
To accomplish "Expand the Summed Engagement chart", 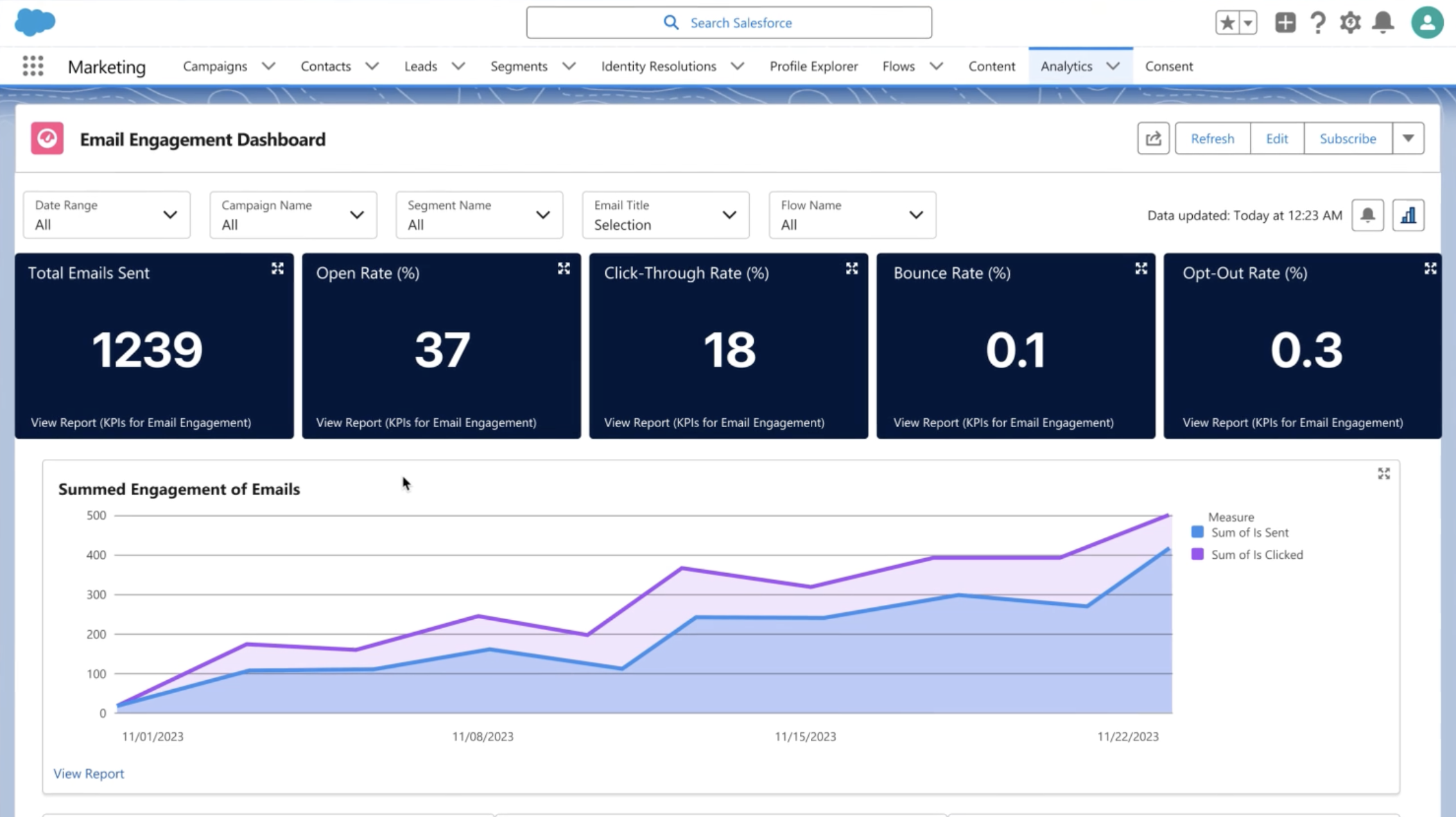I will coord(1383,474).
